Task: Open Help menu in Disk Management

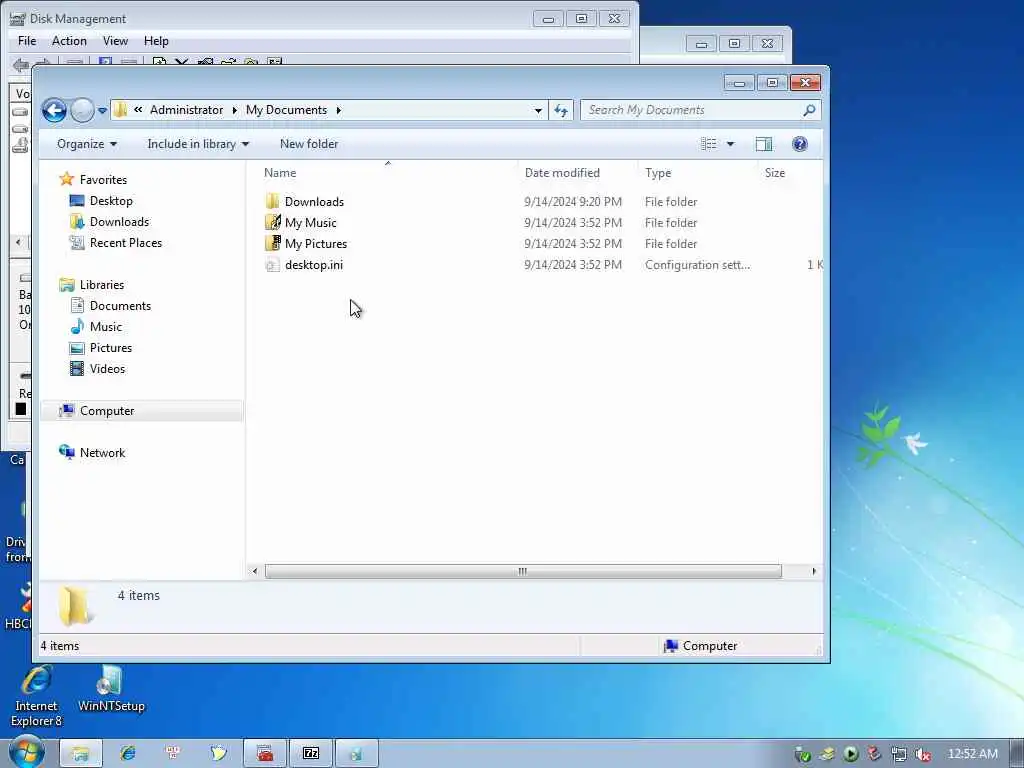Action: pos(156,40)
